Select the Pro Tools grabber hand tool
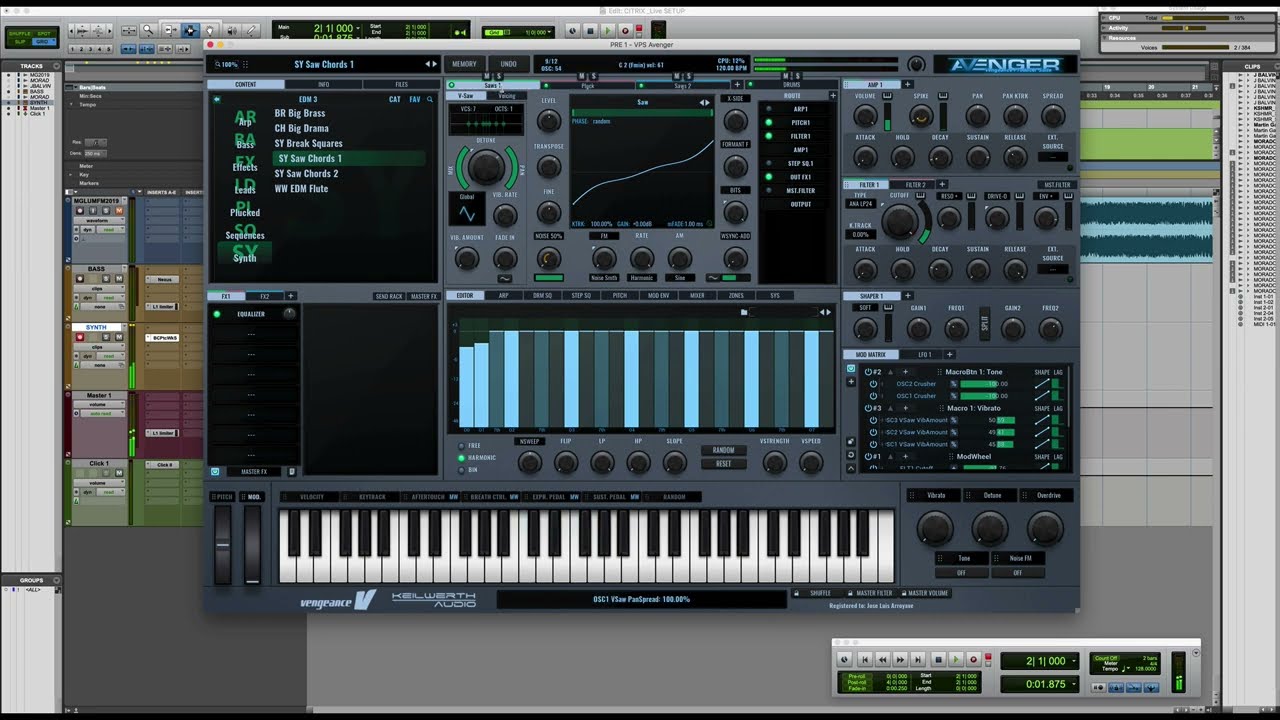Image resolution: width=1280 pixels, height=720 pixels. pos(210,31)
